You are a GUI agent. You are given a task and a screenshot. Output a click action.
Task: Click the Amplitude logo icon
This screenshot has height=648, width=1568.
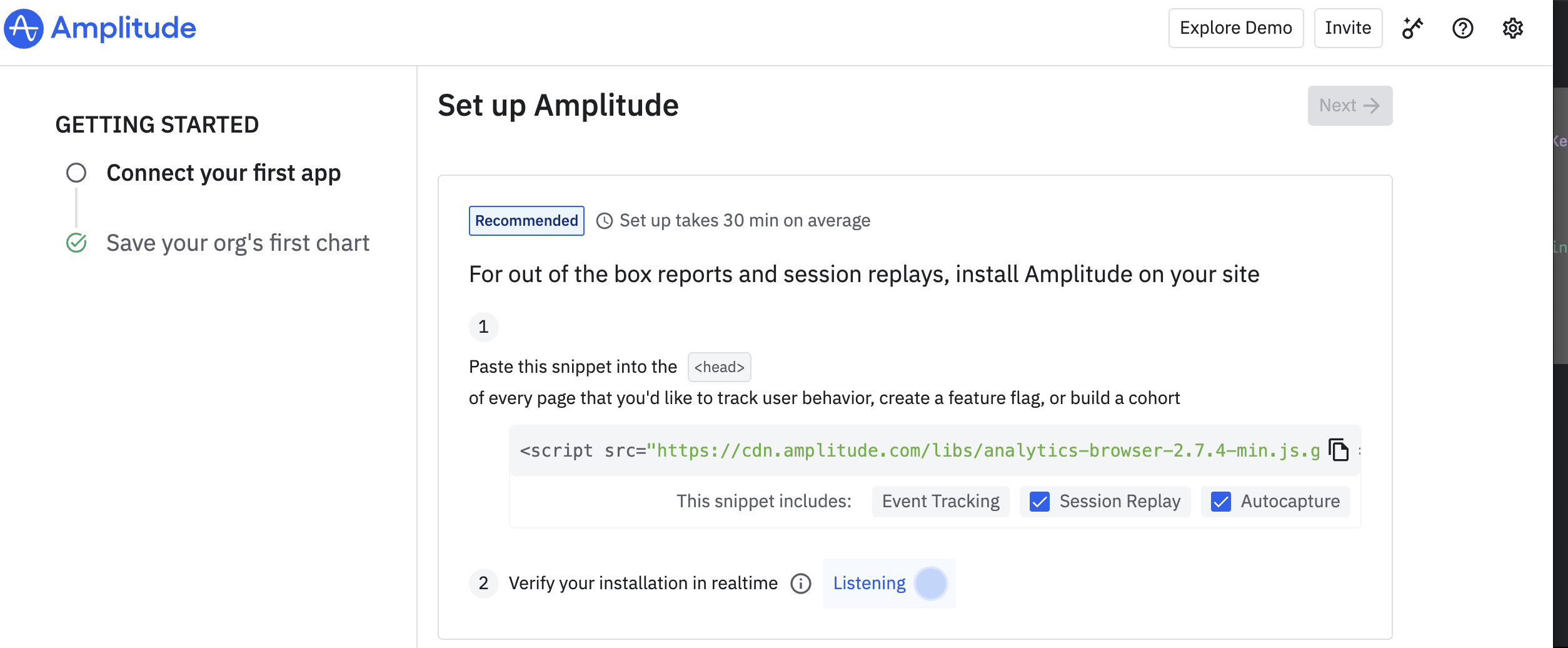[24, 28]
